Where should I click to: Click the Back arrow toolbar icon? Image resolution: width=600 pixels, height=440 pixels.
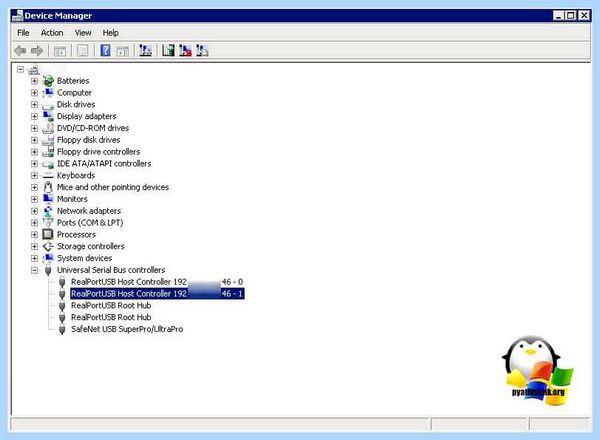(20, 51)
